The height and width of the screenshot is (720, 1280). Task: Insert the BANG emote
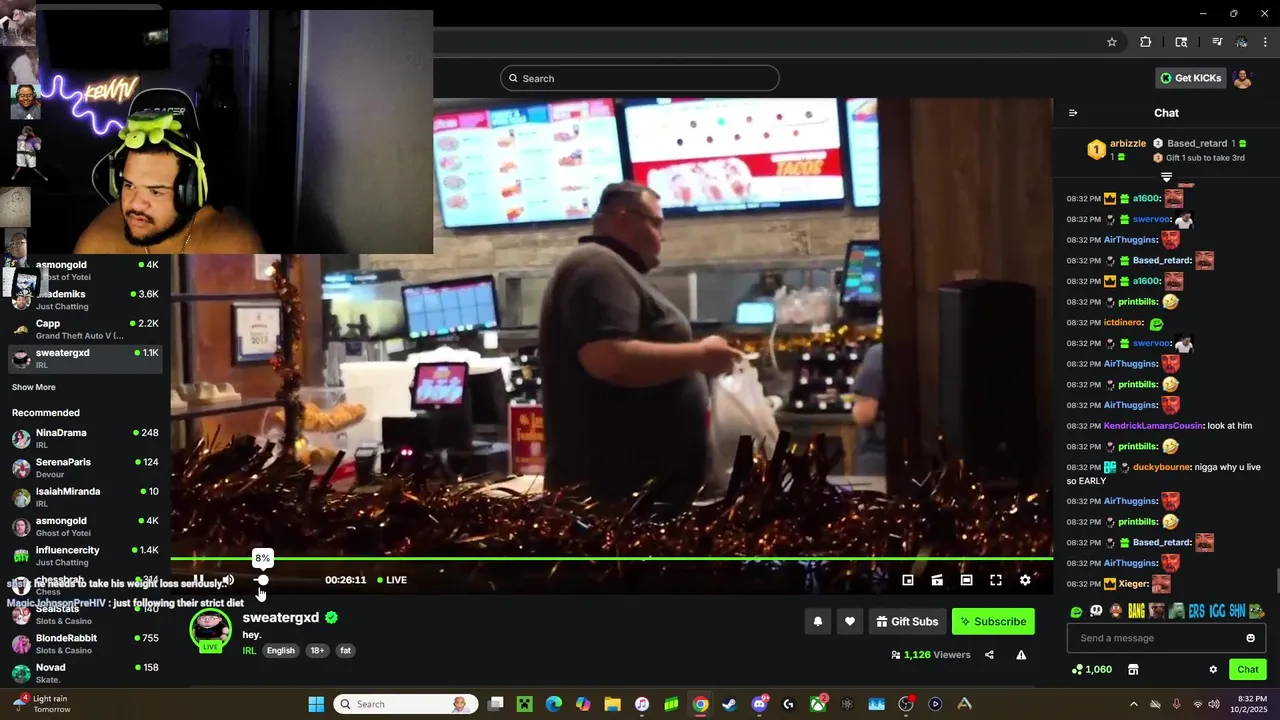click(x=1136, y=611)
